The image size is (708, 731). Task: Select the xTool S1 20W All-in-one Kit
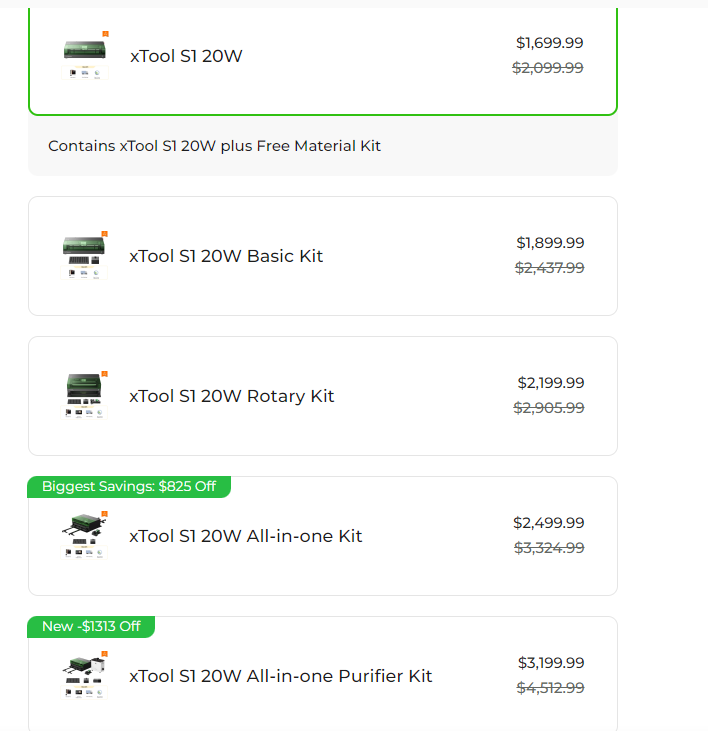click(x=245, y=536)
